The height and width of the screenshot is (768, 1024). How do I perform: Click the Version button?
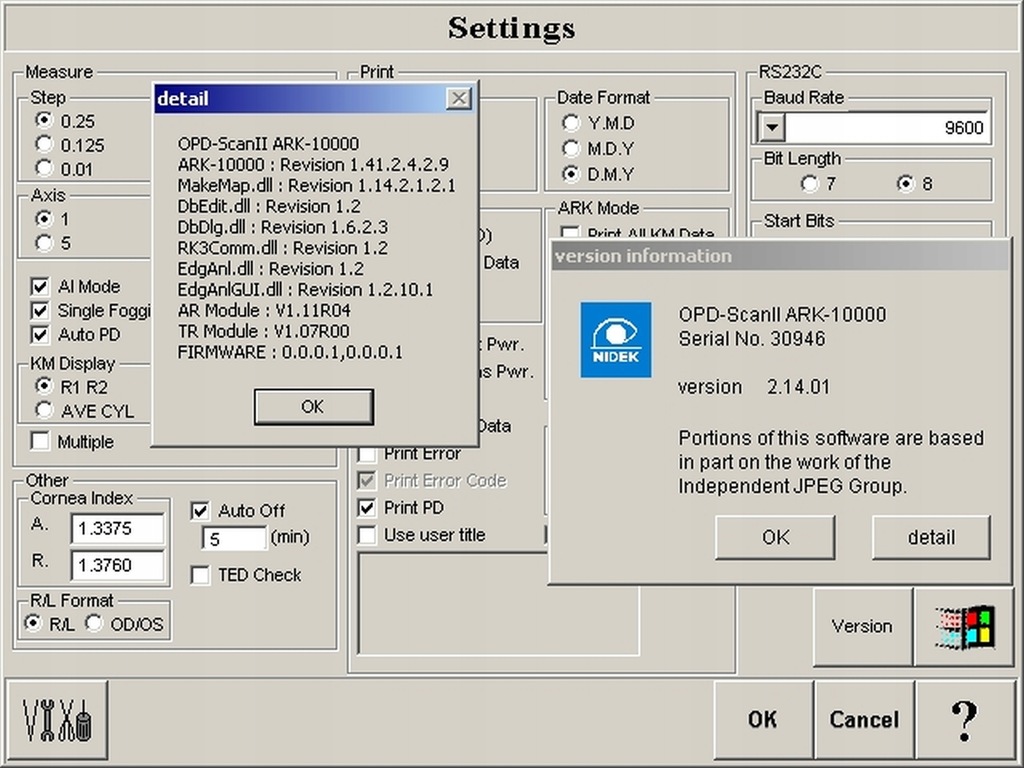[x=862, y=627]
